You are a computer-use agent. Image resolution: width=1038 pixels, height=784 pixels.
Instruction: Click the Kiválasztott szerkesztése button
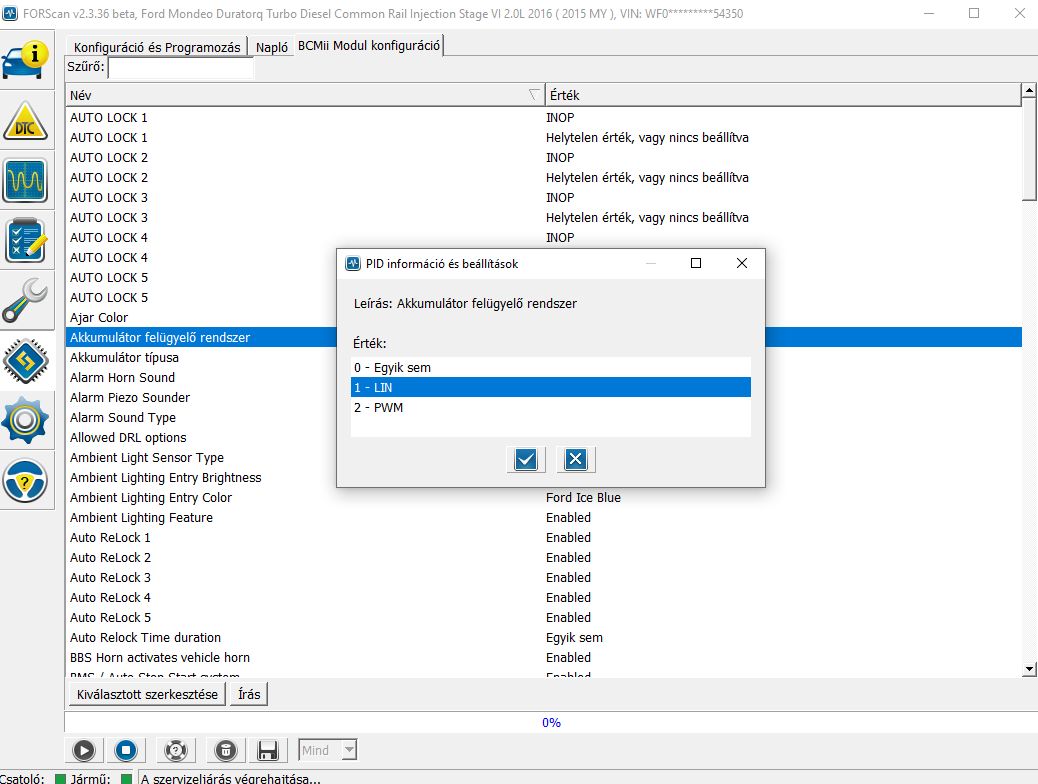147,695
